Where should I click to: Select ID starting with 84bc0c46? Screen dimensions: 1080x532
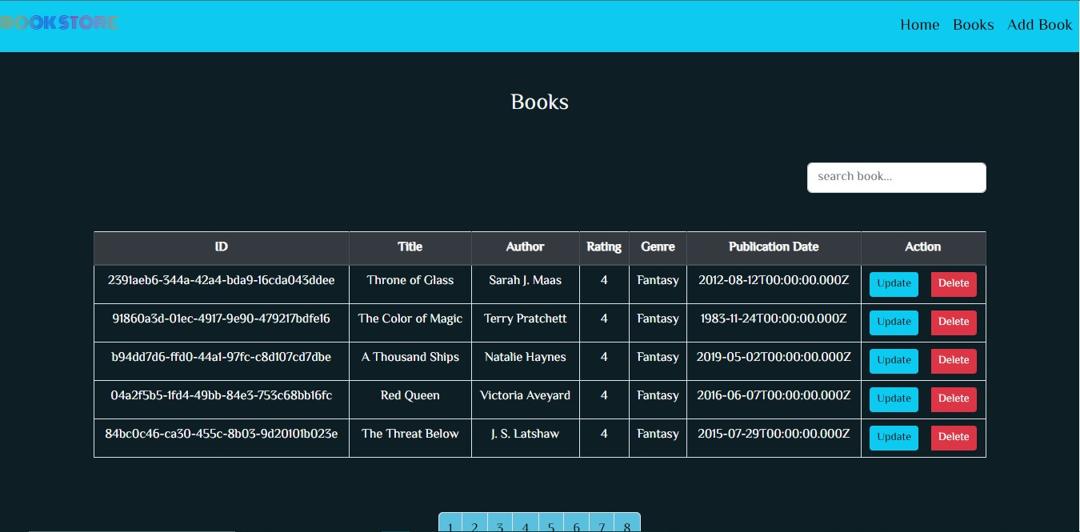tap(221, 434)
